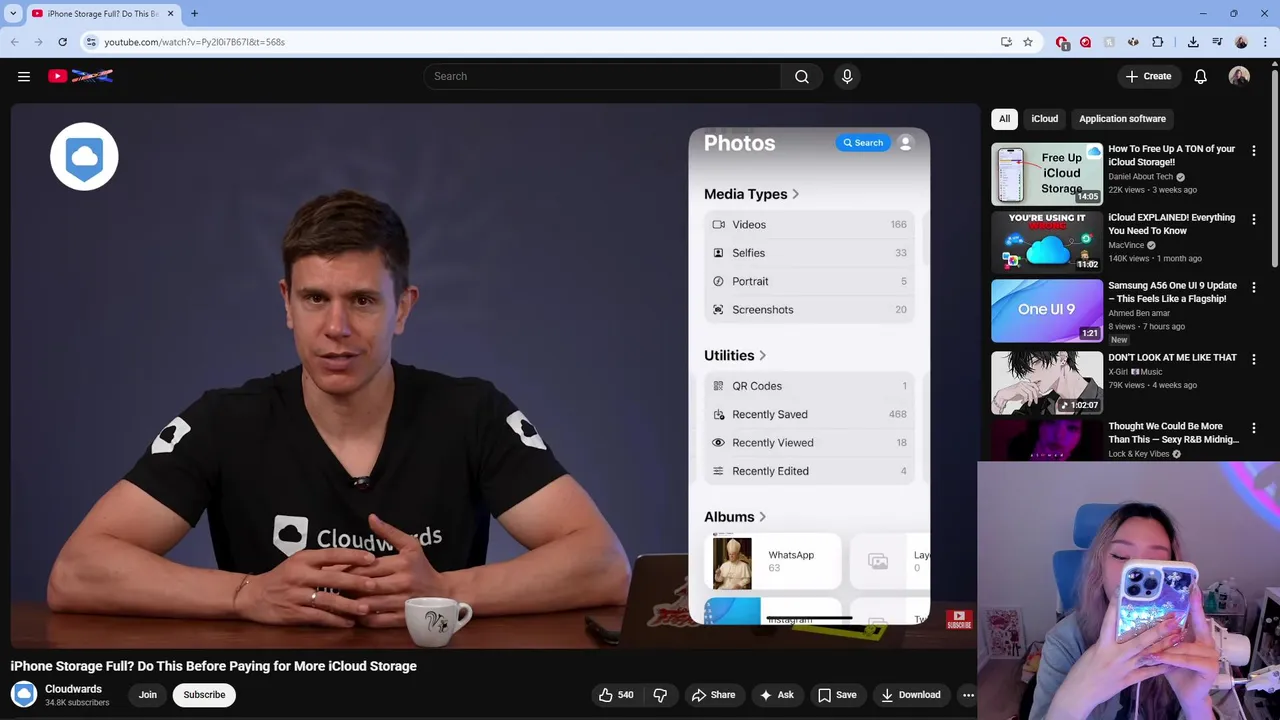1280x720 pixels.
Task: Open more actions ellipsis below the video
Action: click(x=968, y=695)
